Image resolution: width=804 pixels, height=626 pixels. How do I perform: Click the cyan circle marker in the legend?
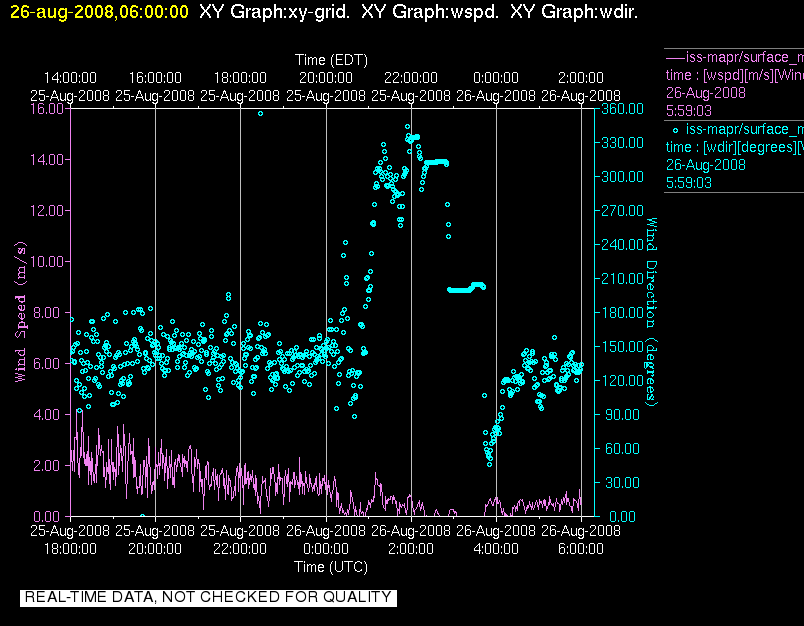point(675,130)
